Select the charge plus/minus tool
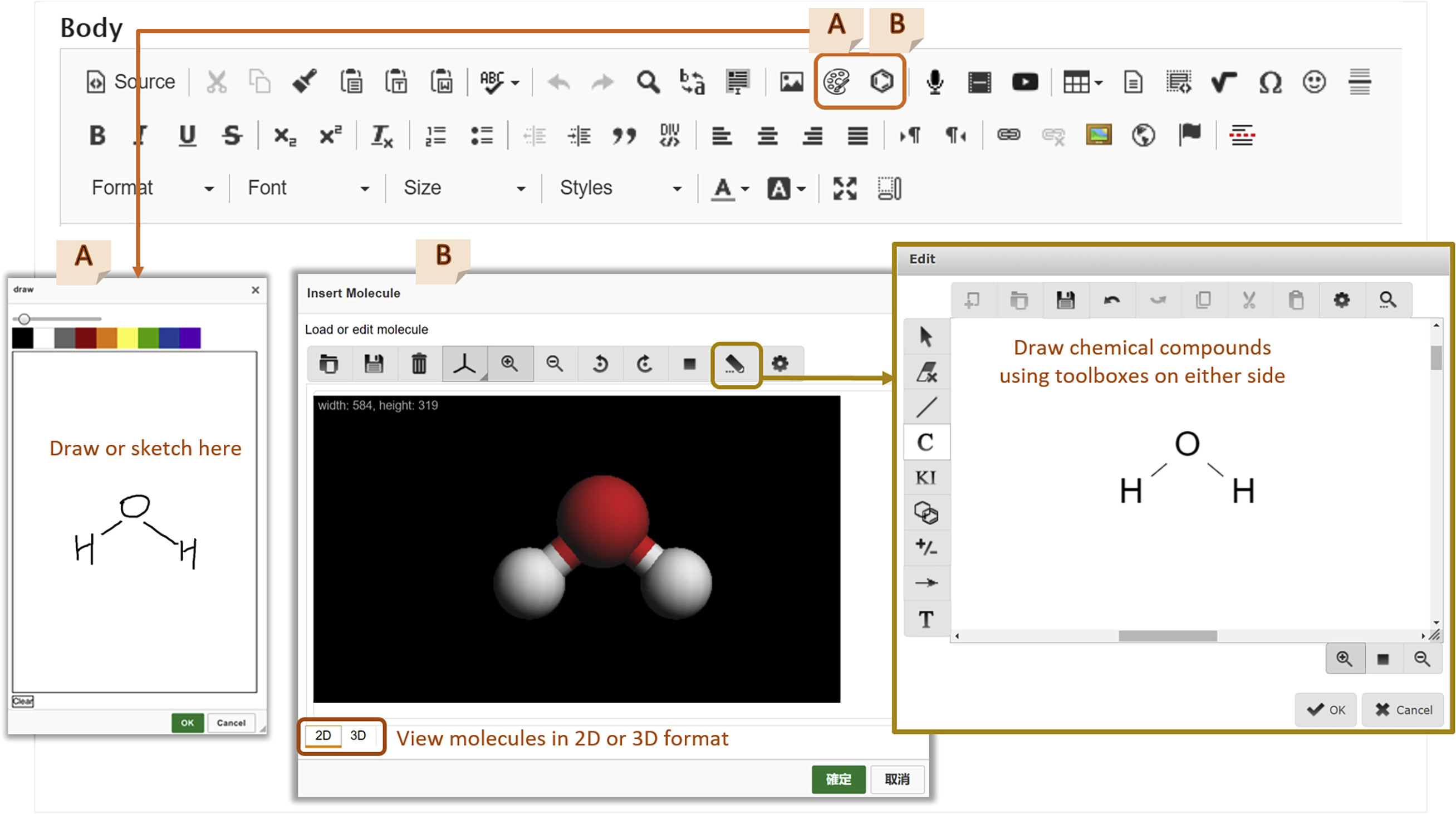 pyautogui.click(x=926, y=547)
